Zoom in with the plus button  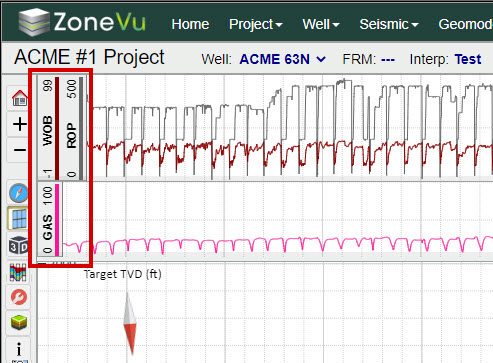[20, 124]
